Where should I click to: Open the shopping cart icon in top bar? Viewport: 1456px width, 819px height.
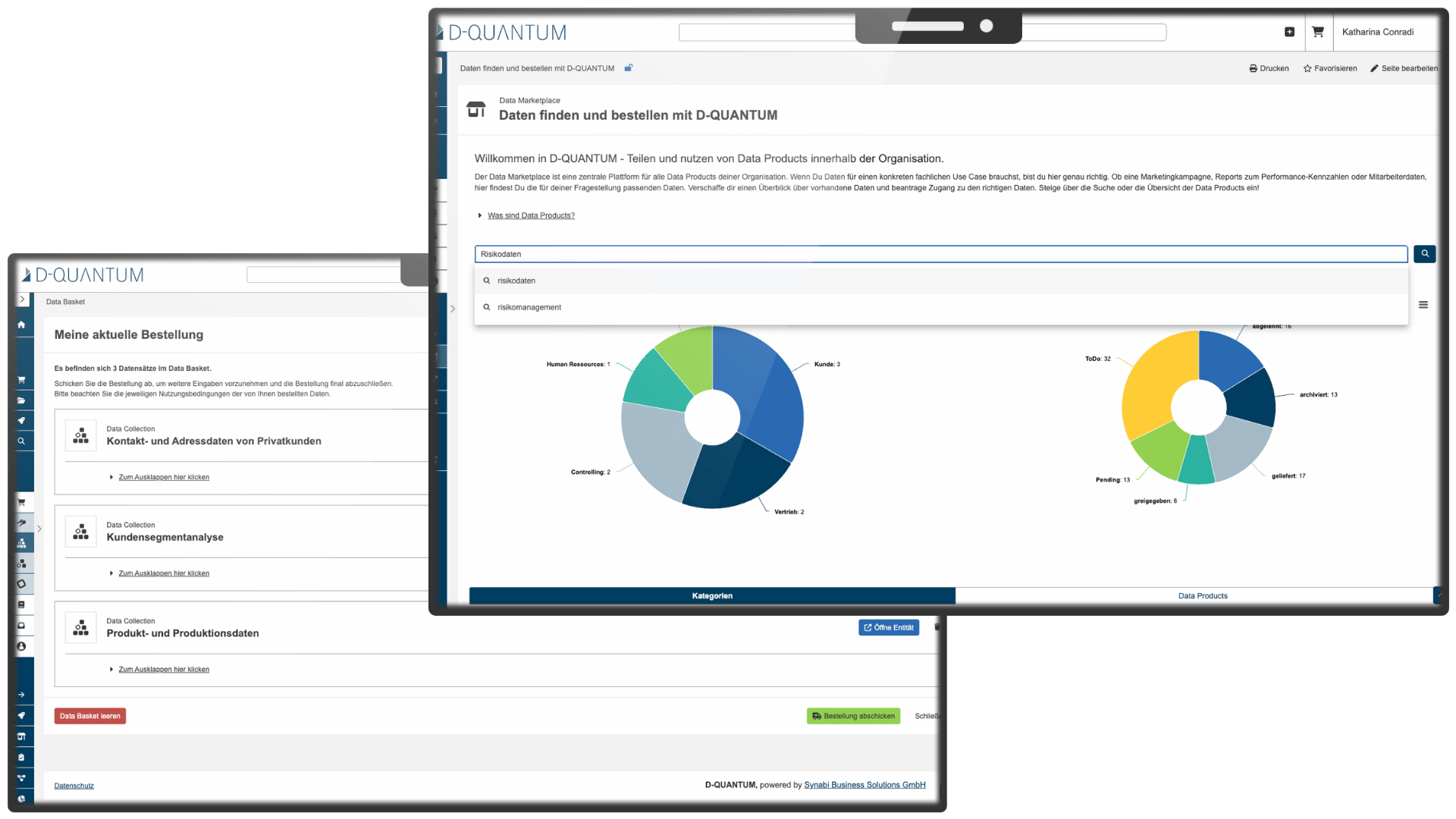click(x=1317, y=32)
